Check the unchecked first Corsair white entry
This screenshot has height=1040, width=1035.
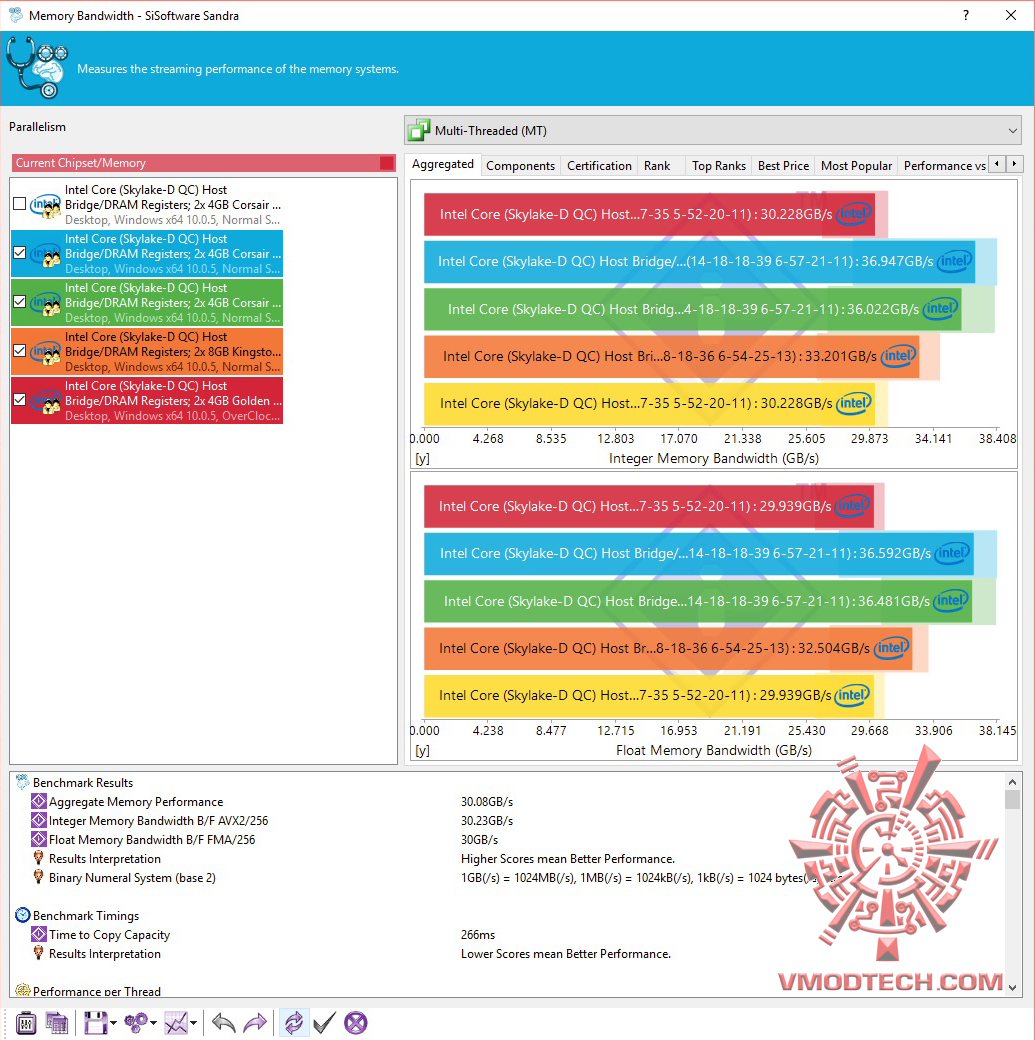click(x=20, y=204)
